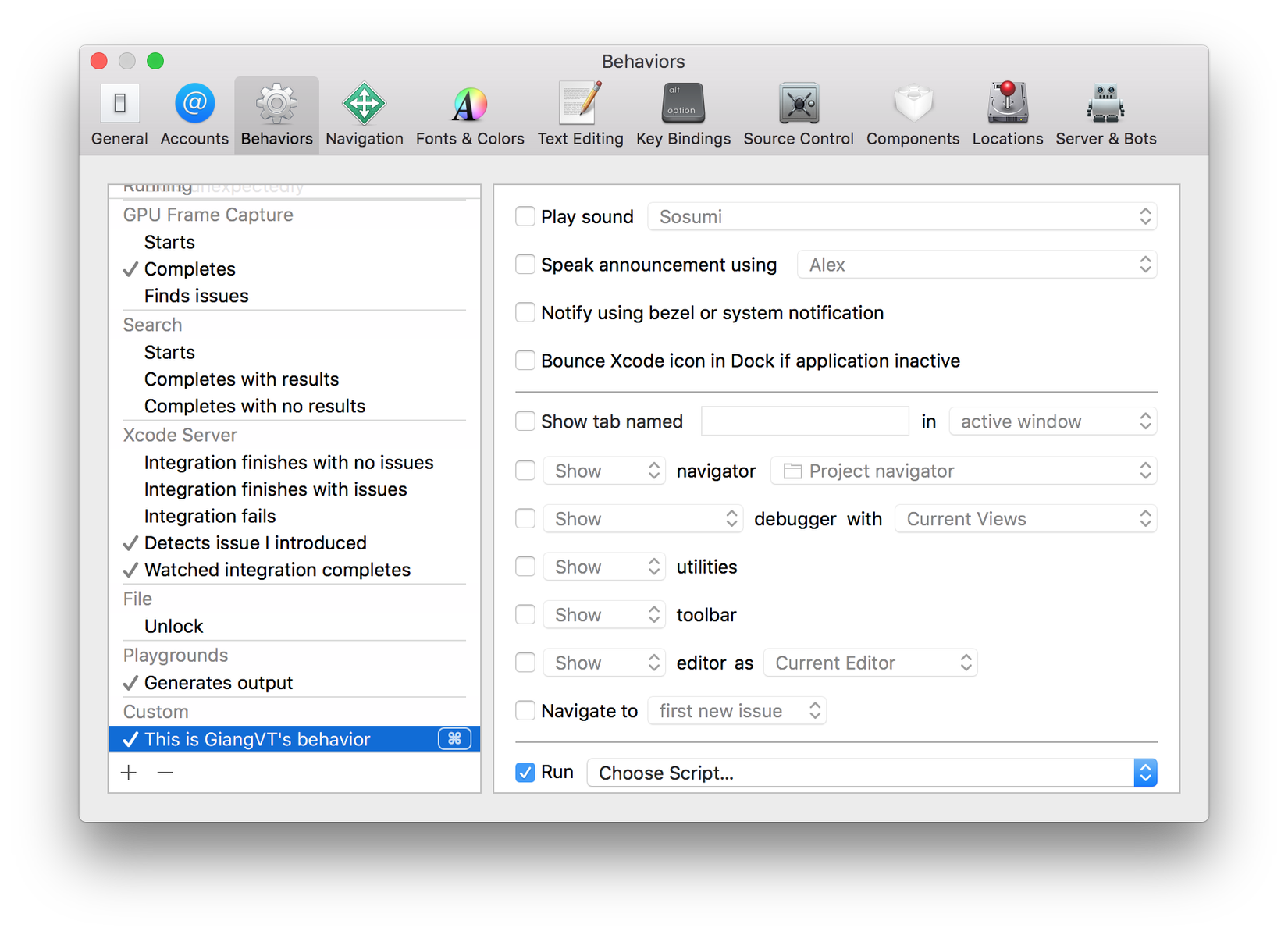Uncheck the Run script checkbox

(x=525, y=773)
